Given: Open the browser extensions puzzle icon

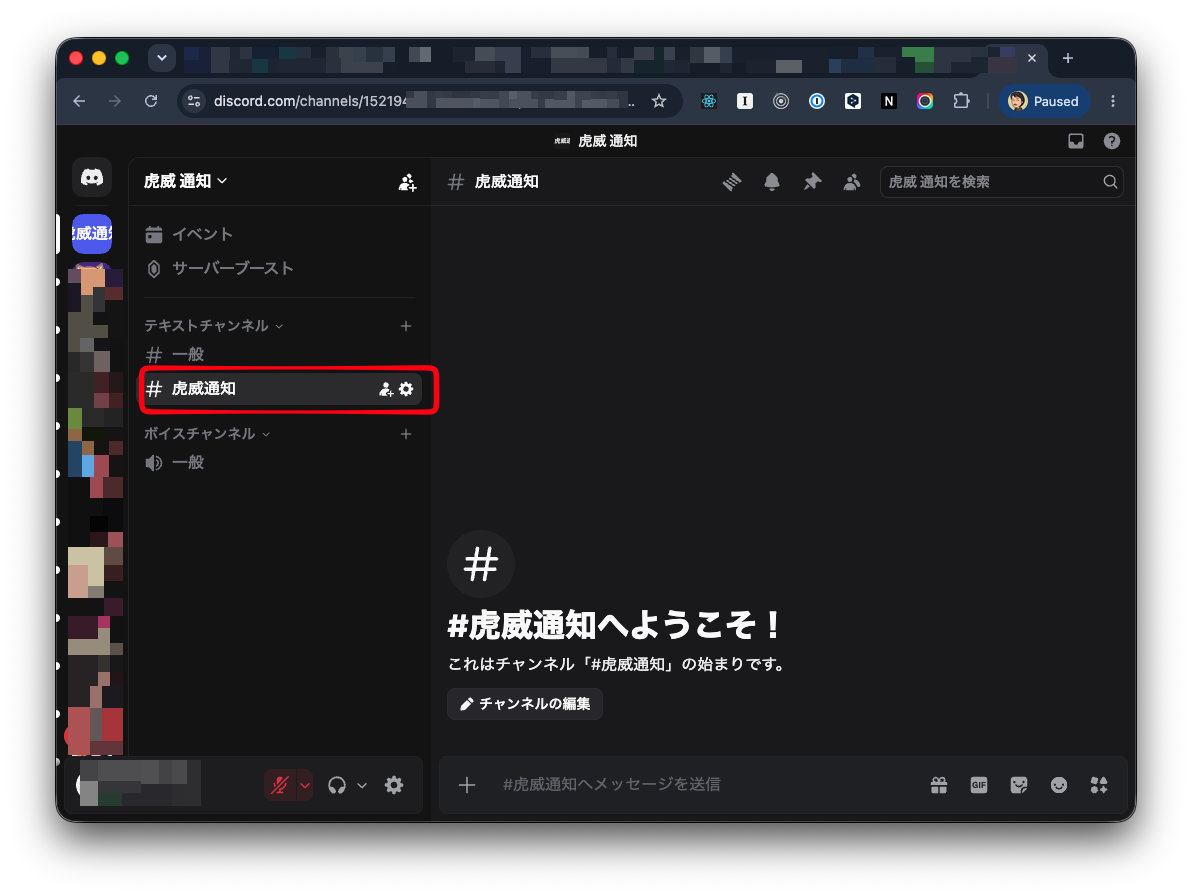Looking at the screenshot, I should pos(961,101).
